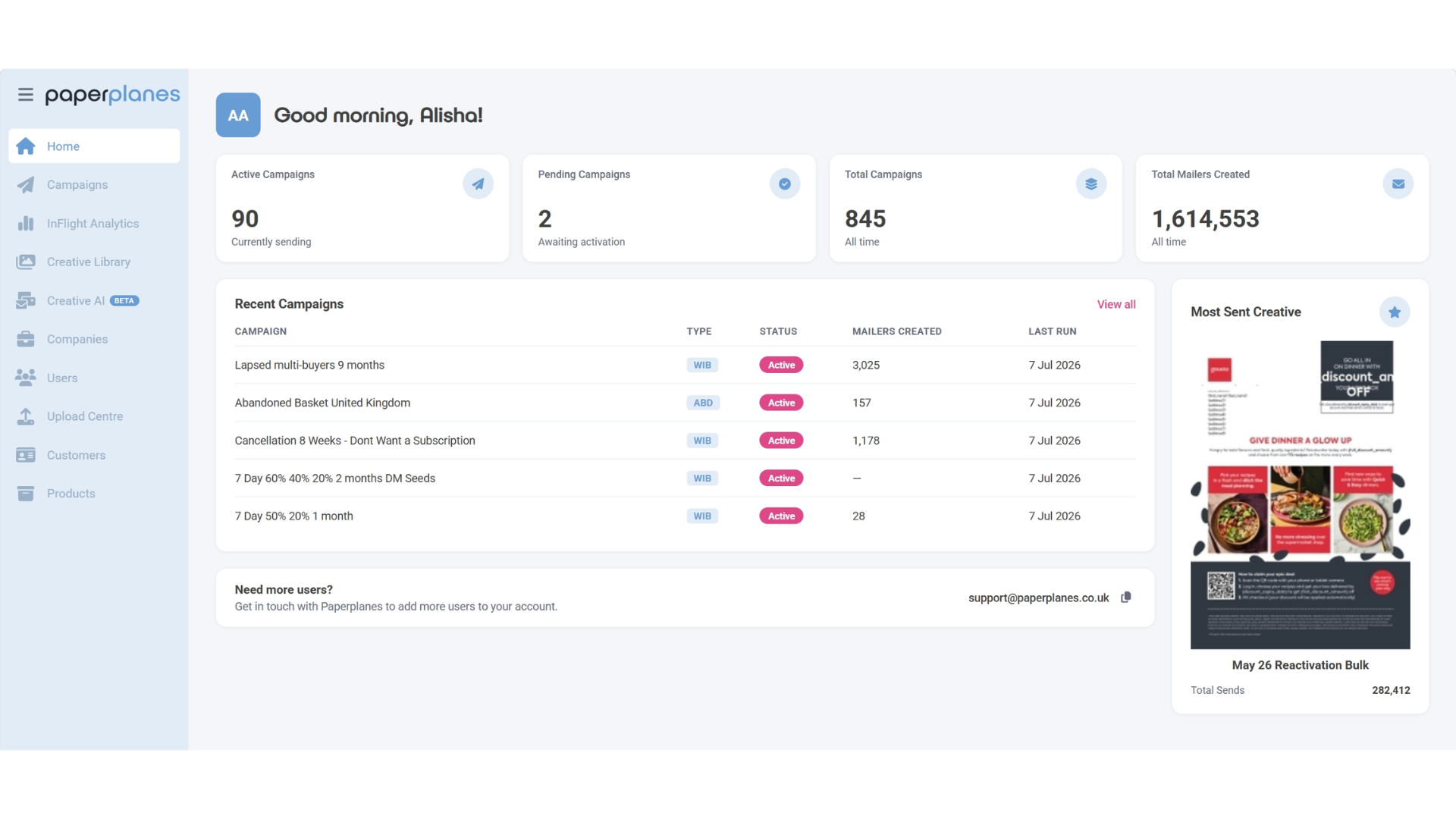This screenshot has height=819, width=1456.
Task: Go to InFlight Analytics page
Action: [x=93, y=224]
